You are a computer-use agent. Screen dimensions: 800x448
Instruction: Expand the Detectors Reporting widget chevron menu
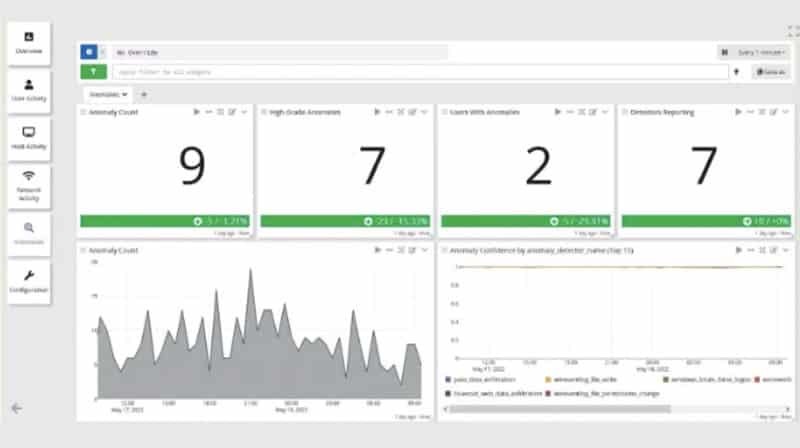click(786, 112)
